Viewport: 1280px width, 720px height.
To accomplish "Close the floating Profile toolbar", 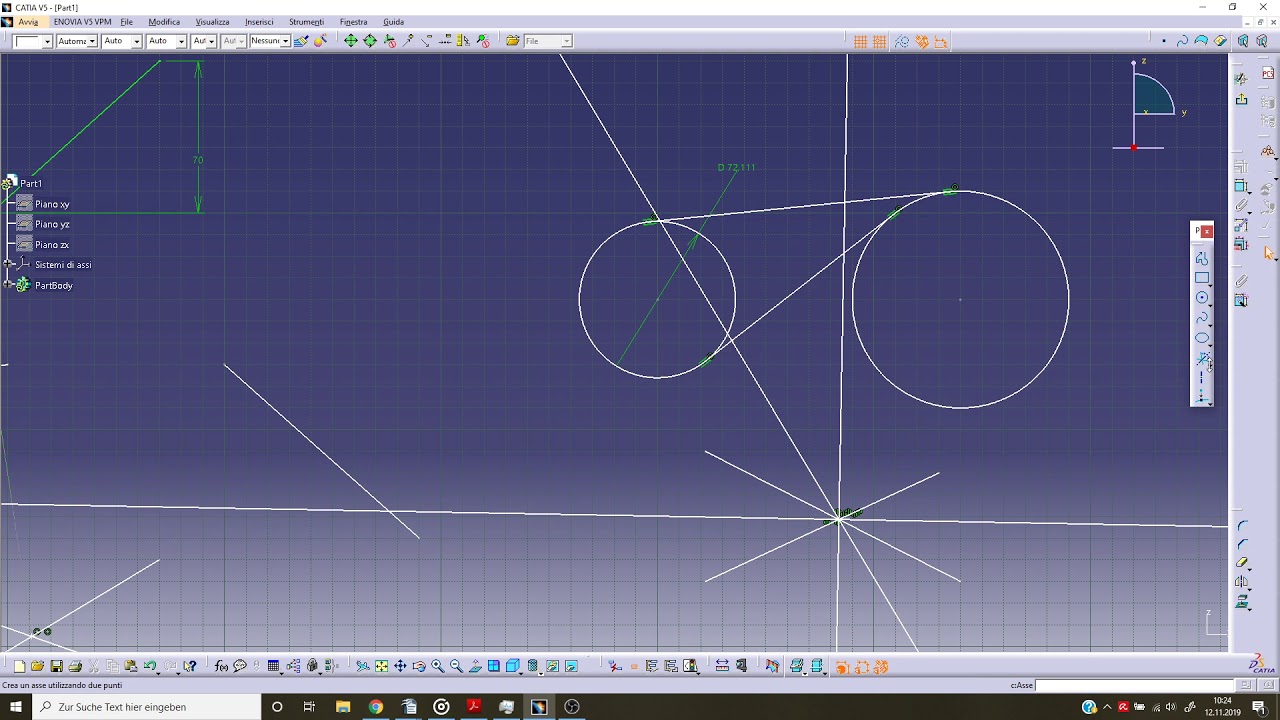I will 1207,231.
